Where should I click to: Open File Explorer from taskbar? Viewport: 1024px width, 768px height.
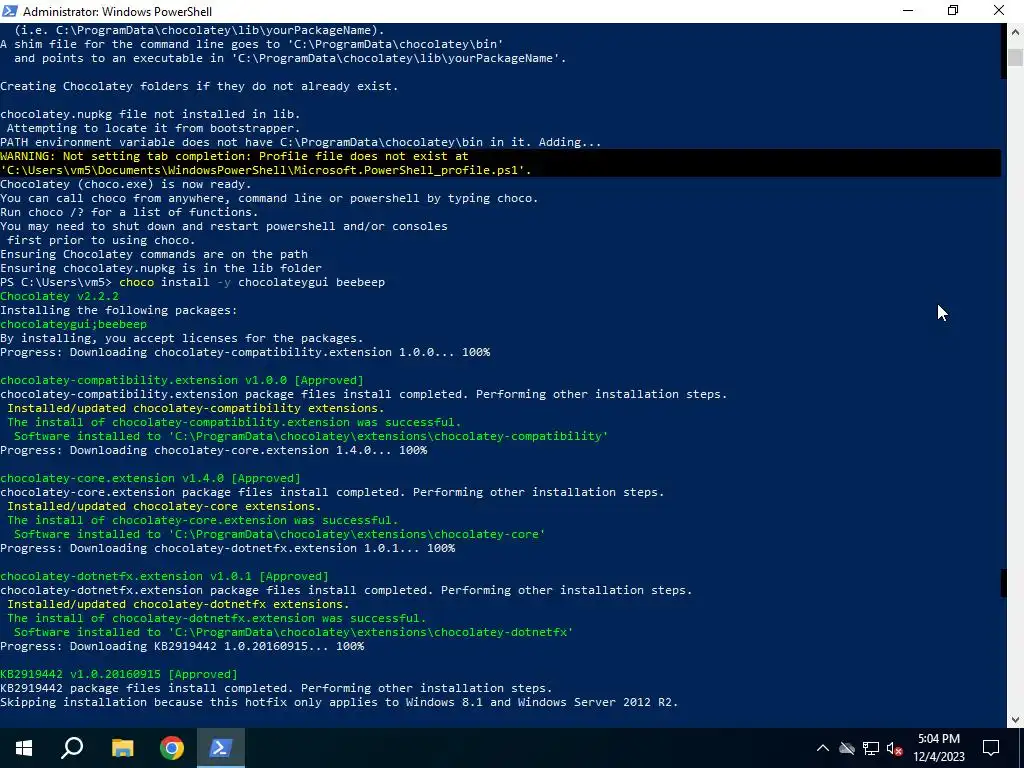tap(122, 748)
